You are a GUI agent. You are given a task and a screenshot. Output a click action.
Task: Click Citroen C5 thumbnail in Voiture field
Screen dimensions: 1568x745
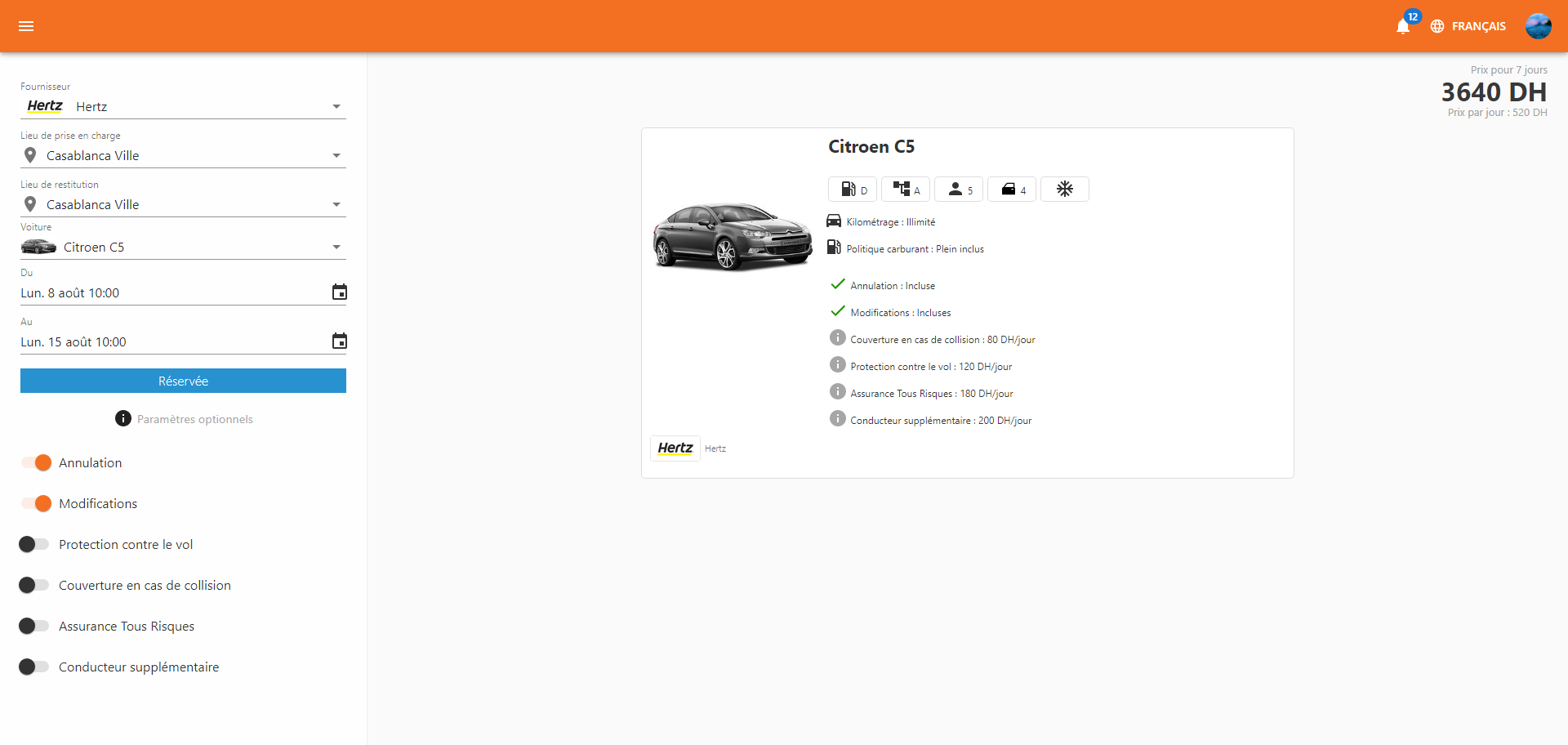coord(38,247)
